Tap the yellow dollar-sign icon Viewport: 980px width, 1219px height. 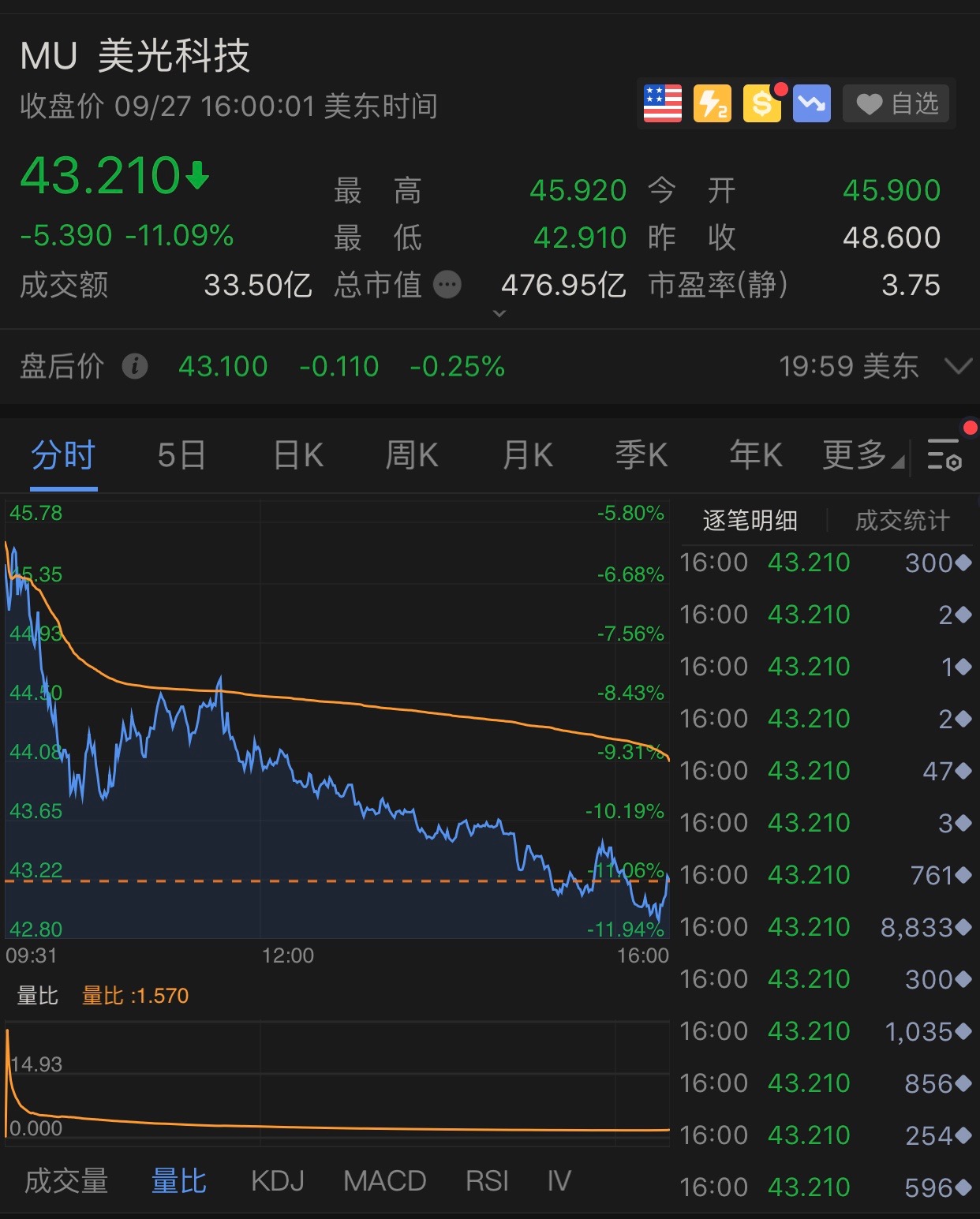click(762, 103)
